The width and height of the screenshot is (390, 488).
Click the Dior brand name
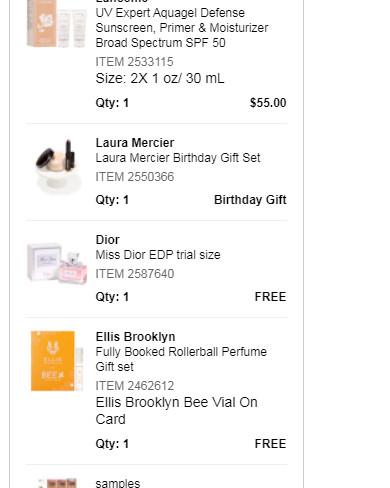(107, 240)
